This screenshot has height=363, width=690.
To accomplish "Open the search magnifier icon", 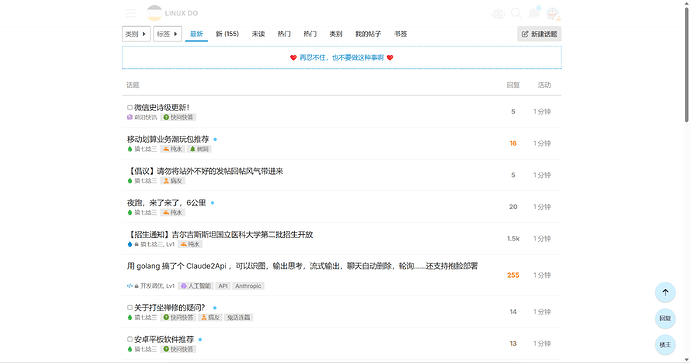I will point(516,13).
